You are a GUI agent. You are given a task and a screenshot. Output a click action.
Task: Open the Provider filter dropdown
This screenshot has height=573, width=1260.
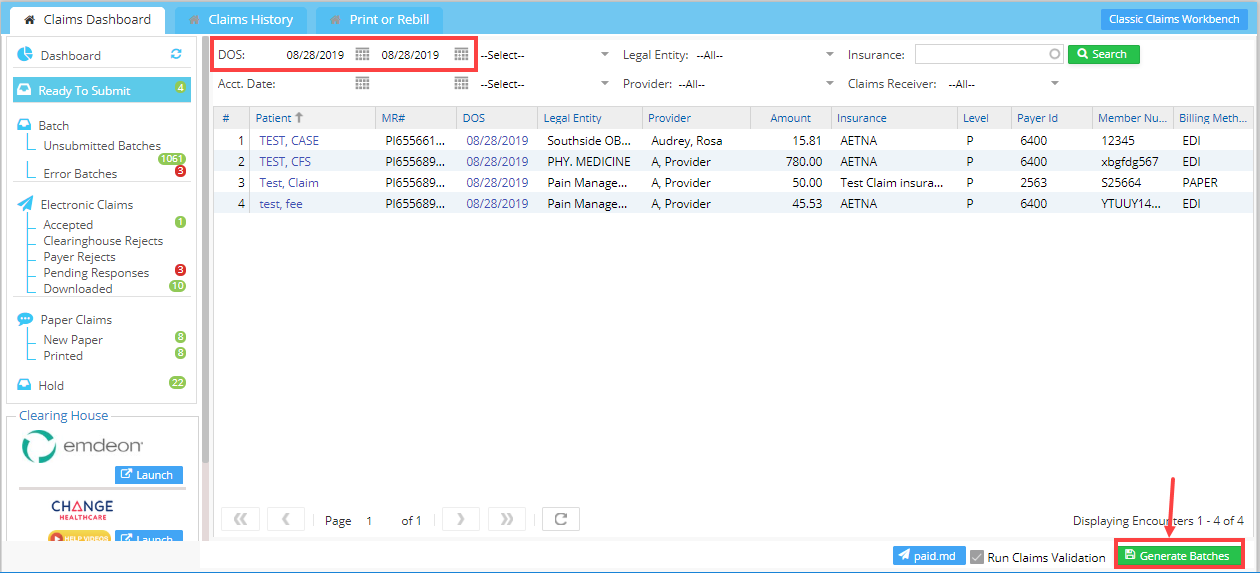(x=830, y=84)
